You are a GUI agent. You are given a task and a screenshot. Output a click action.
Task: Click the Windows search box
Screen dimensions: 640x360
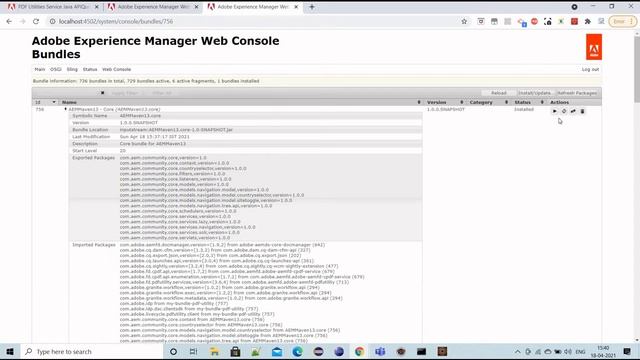click(x=92, y=351)
